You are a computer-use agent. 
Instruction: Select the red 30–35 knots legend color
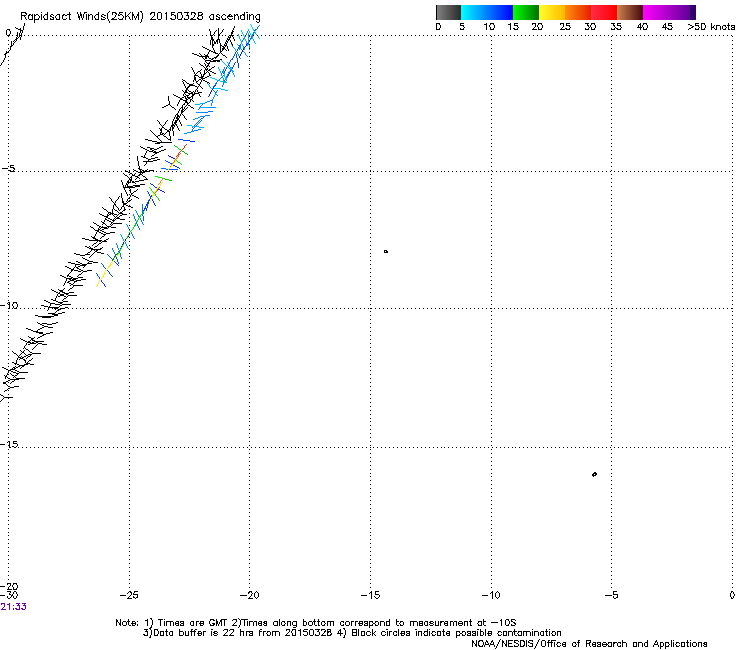pos(604,12)
